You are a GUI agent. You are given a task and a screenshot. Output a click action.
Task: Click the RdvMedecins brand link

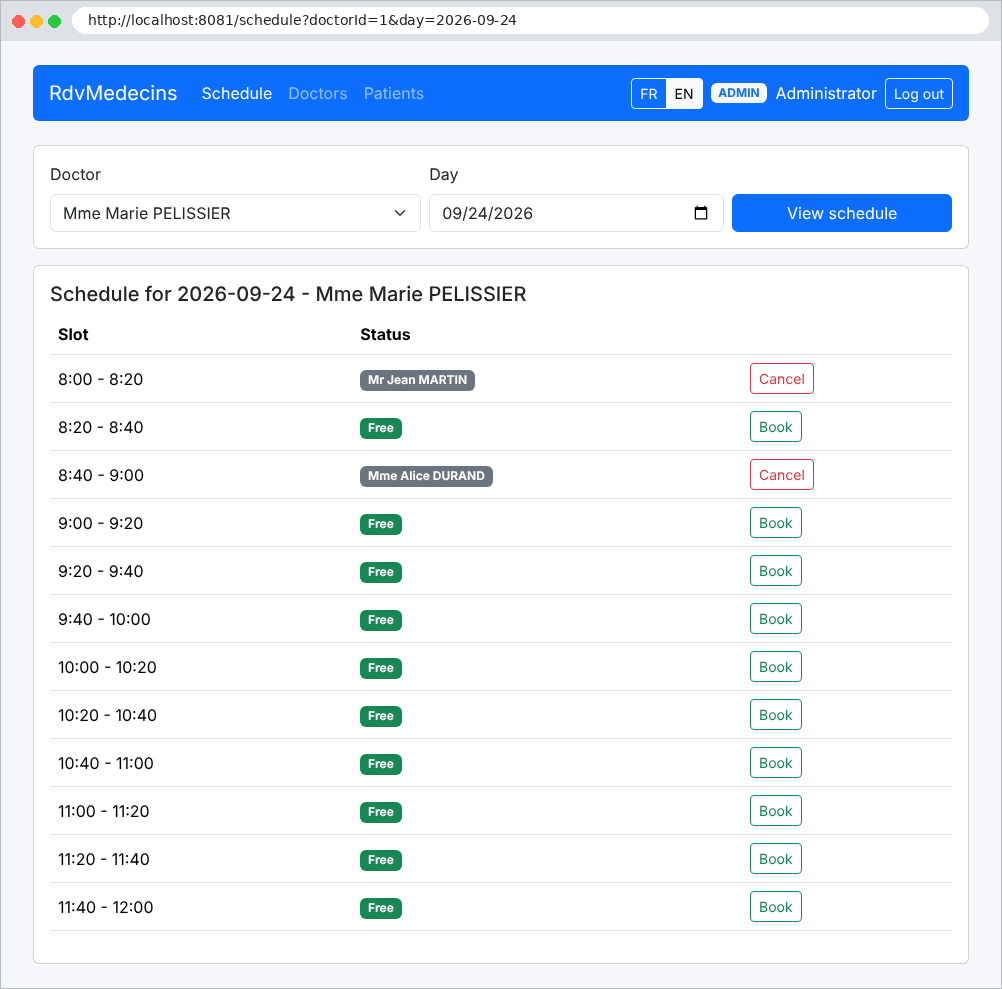113,93
